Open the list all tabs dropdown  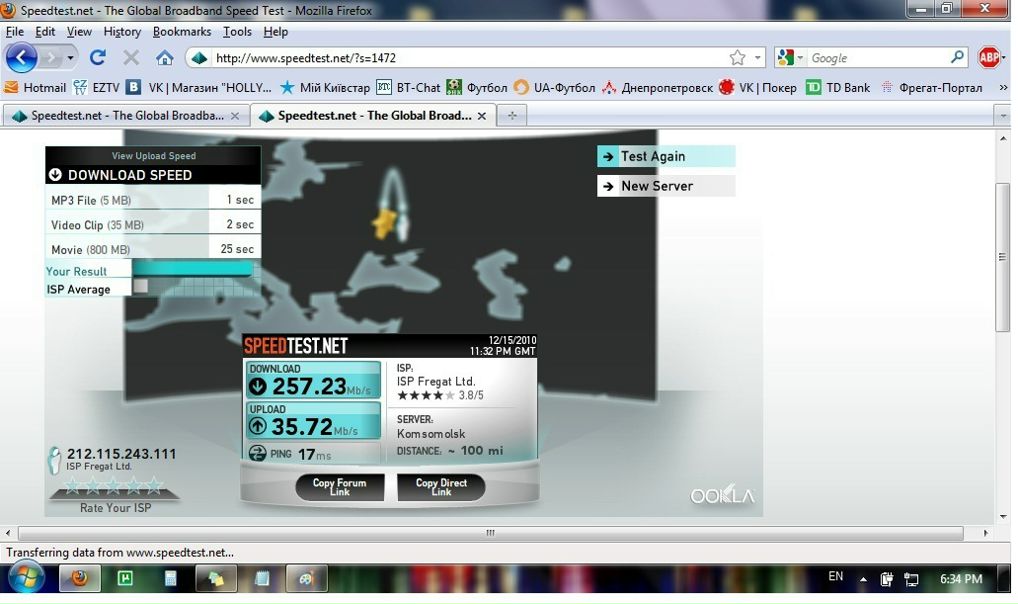(x=1003, y=116)
